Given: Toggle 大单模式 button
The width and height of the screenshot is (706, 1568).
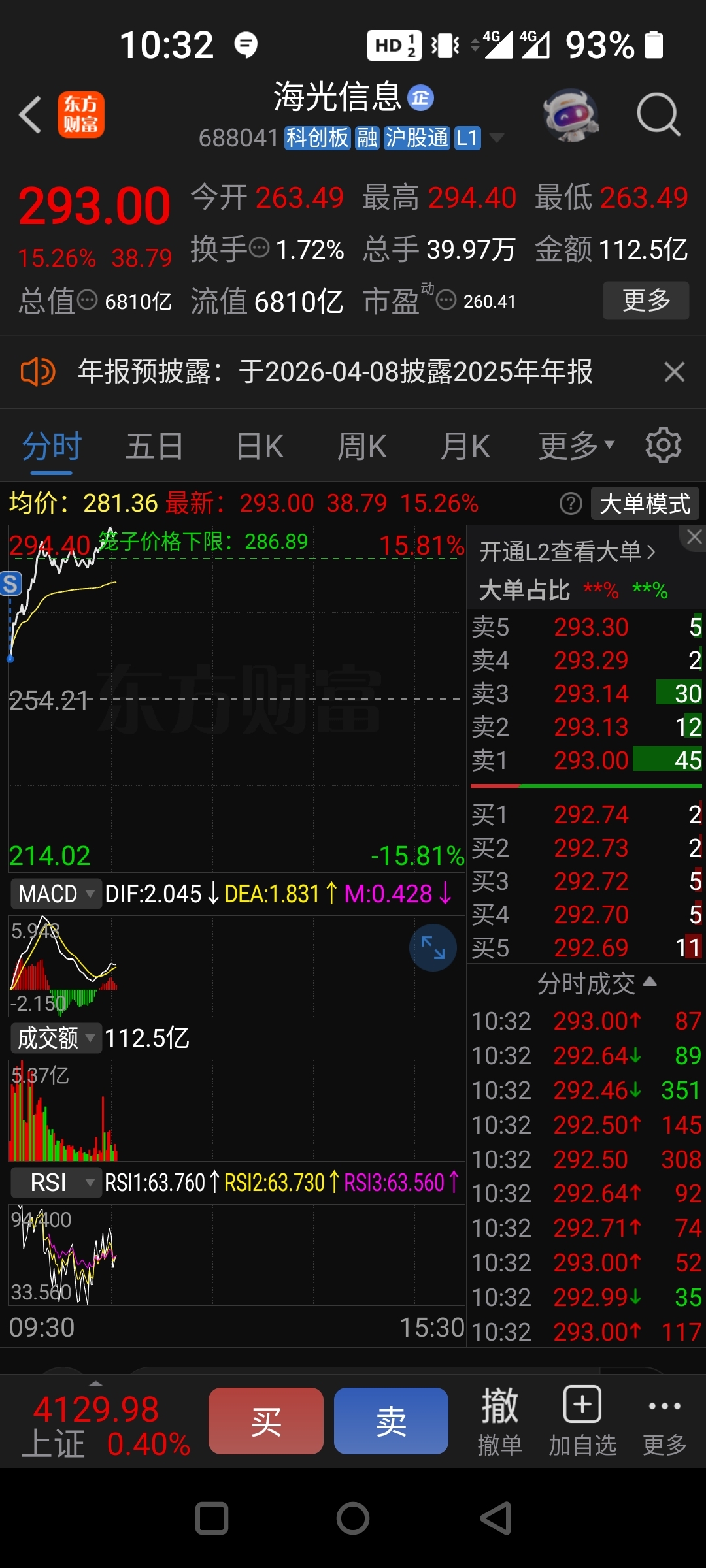Looking at the screenshot, I should 645,504.
